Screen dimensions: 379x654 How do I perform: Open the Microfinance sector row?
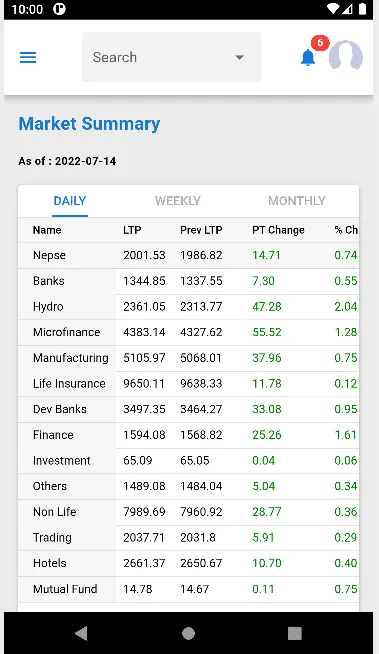(188, 332)
